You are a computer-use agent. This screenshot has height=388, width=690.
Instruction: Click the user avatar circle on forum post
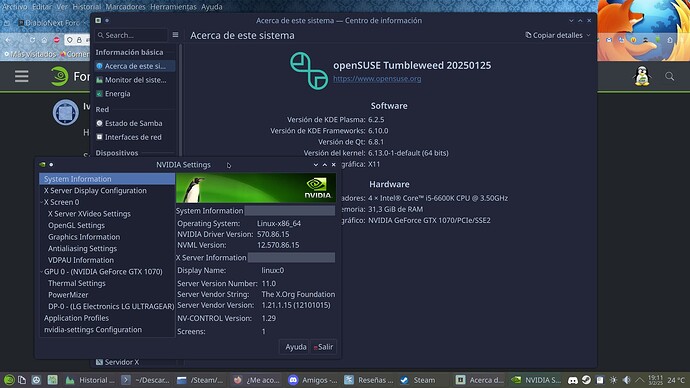click(x=66, y=112)
